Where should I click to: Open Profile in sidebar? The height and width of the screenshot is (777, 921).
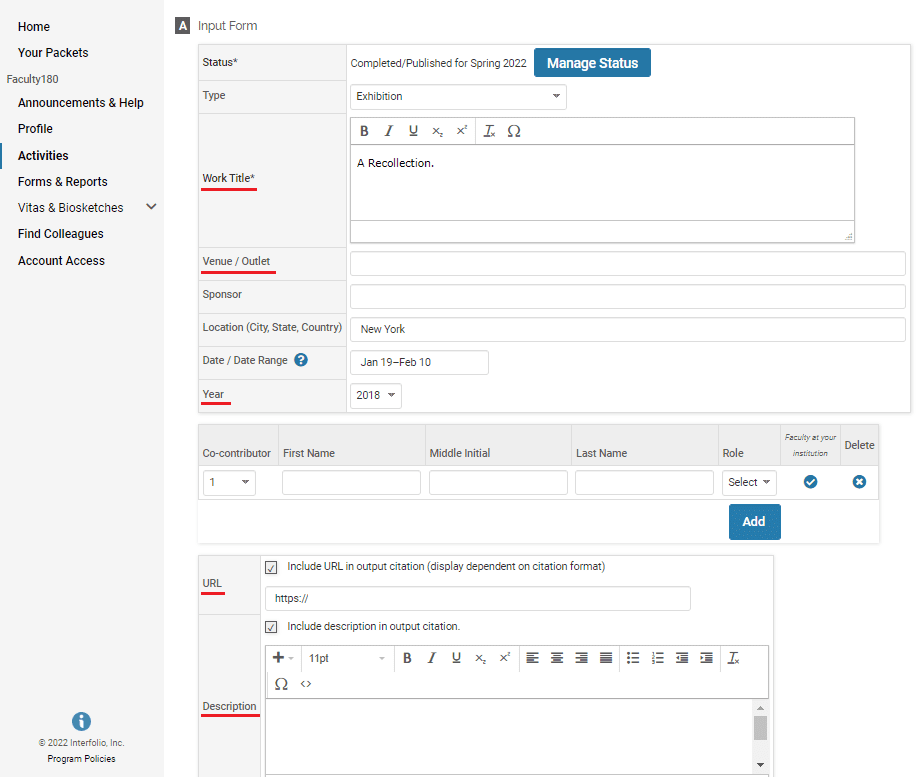(35, 129)
